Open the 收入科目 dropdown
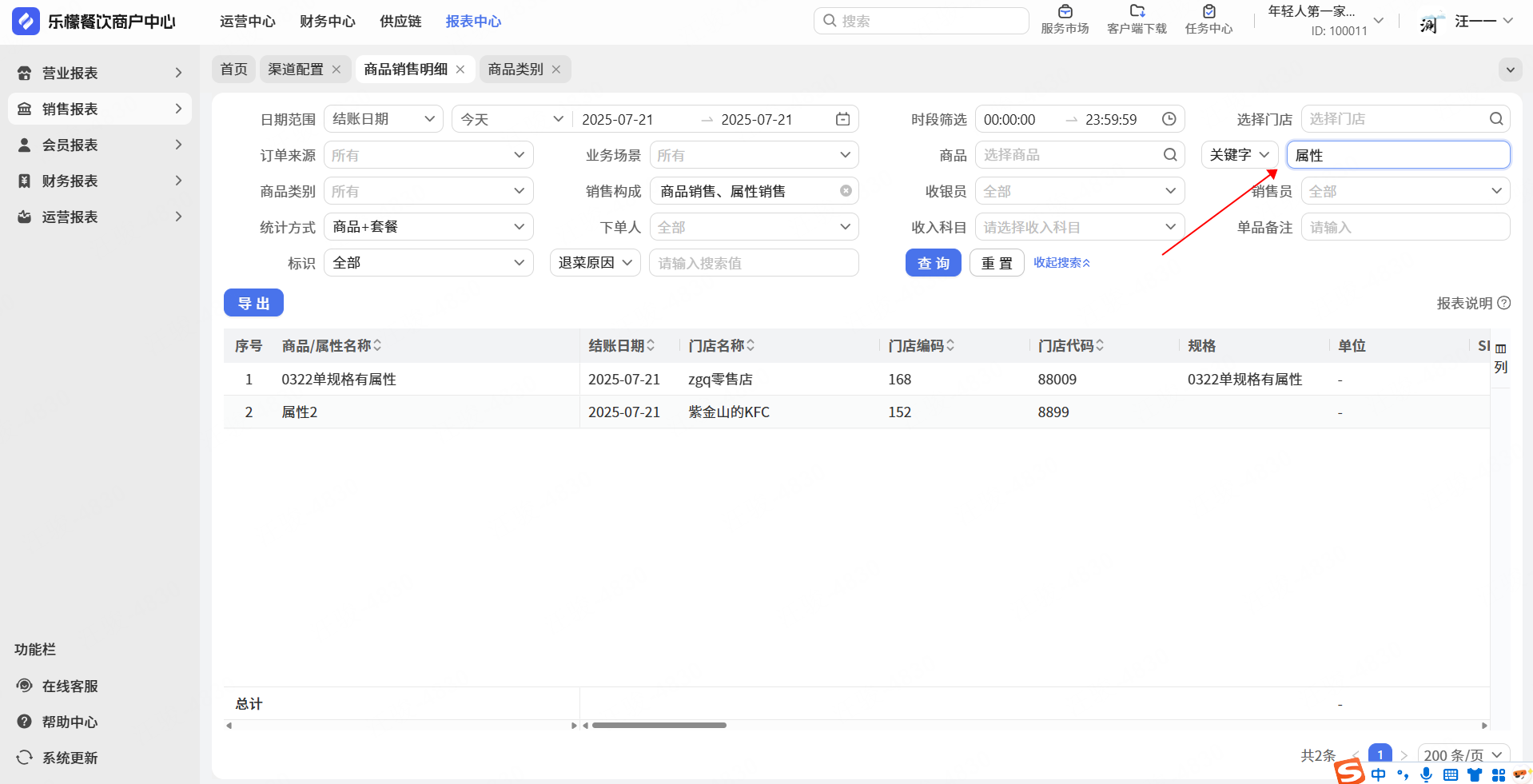This screenshot has width=1533, height=784. point(1080,227)
